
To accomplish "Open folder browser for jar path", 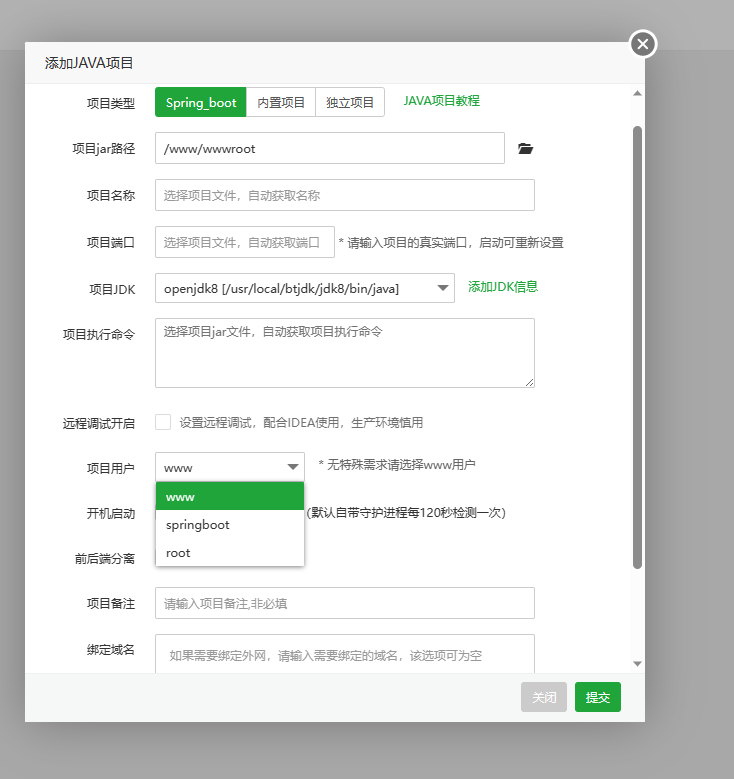I will tap(525, 149).
